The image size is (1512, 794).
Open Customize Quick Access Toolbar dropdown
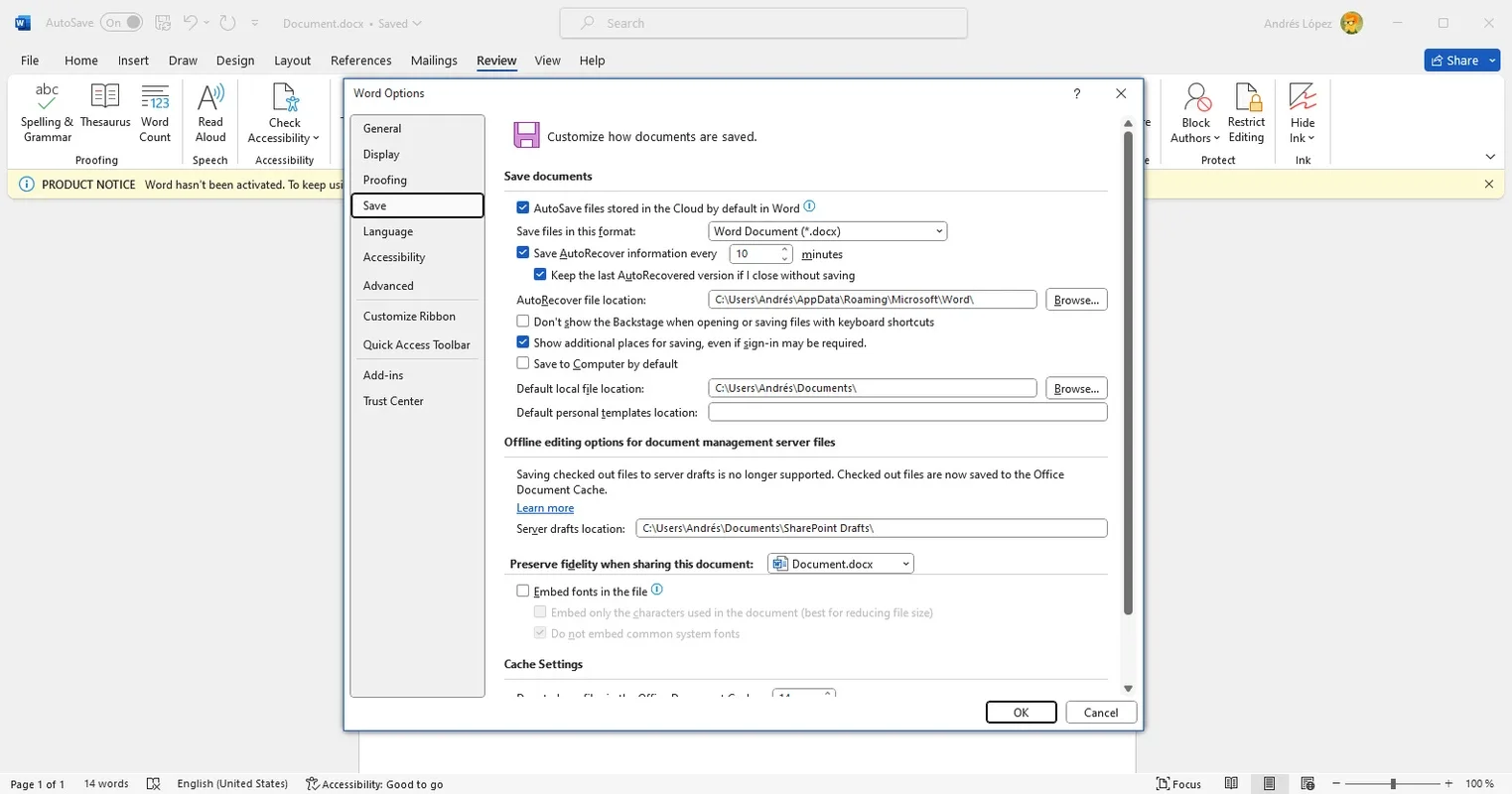255,23
